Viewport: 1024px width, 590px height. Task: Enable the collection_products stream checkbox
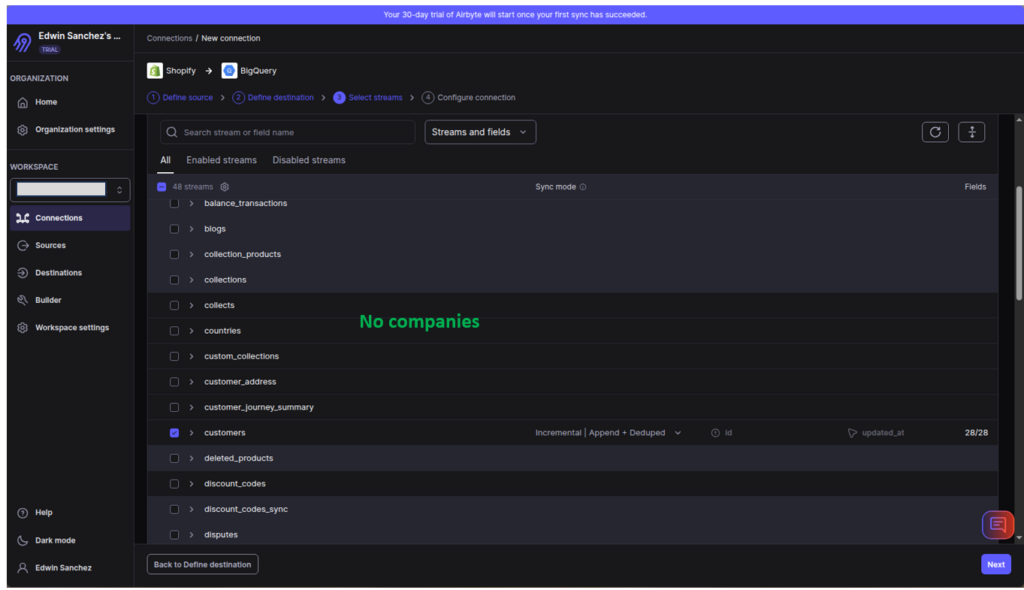(x=174, y=254)
